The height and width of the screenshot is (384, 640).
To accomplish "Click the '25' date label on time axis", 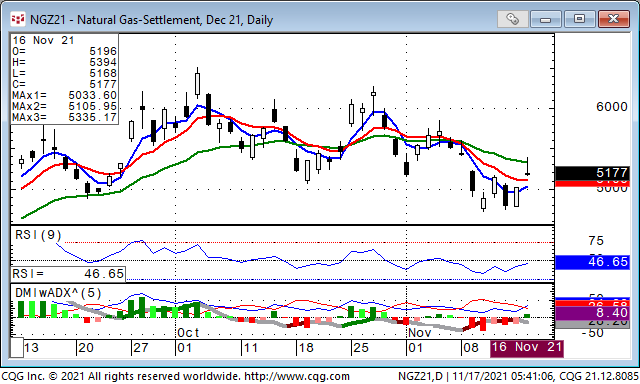I will click(361, 348).
